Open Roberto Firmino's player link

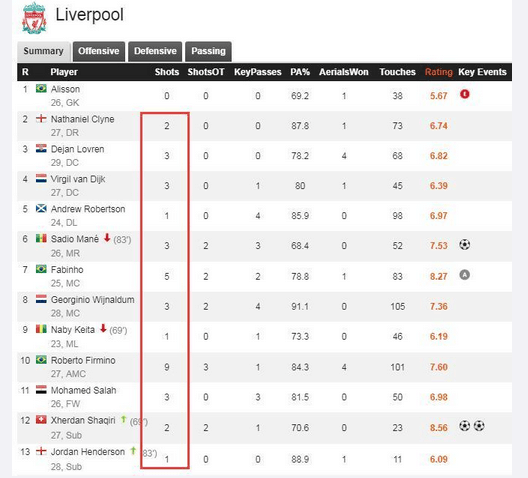tap(83, 360)
